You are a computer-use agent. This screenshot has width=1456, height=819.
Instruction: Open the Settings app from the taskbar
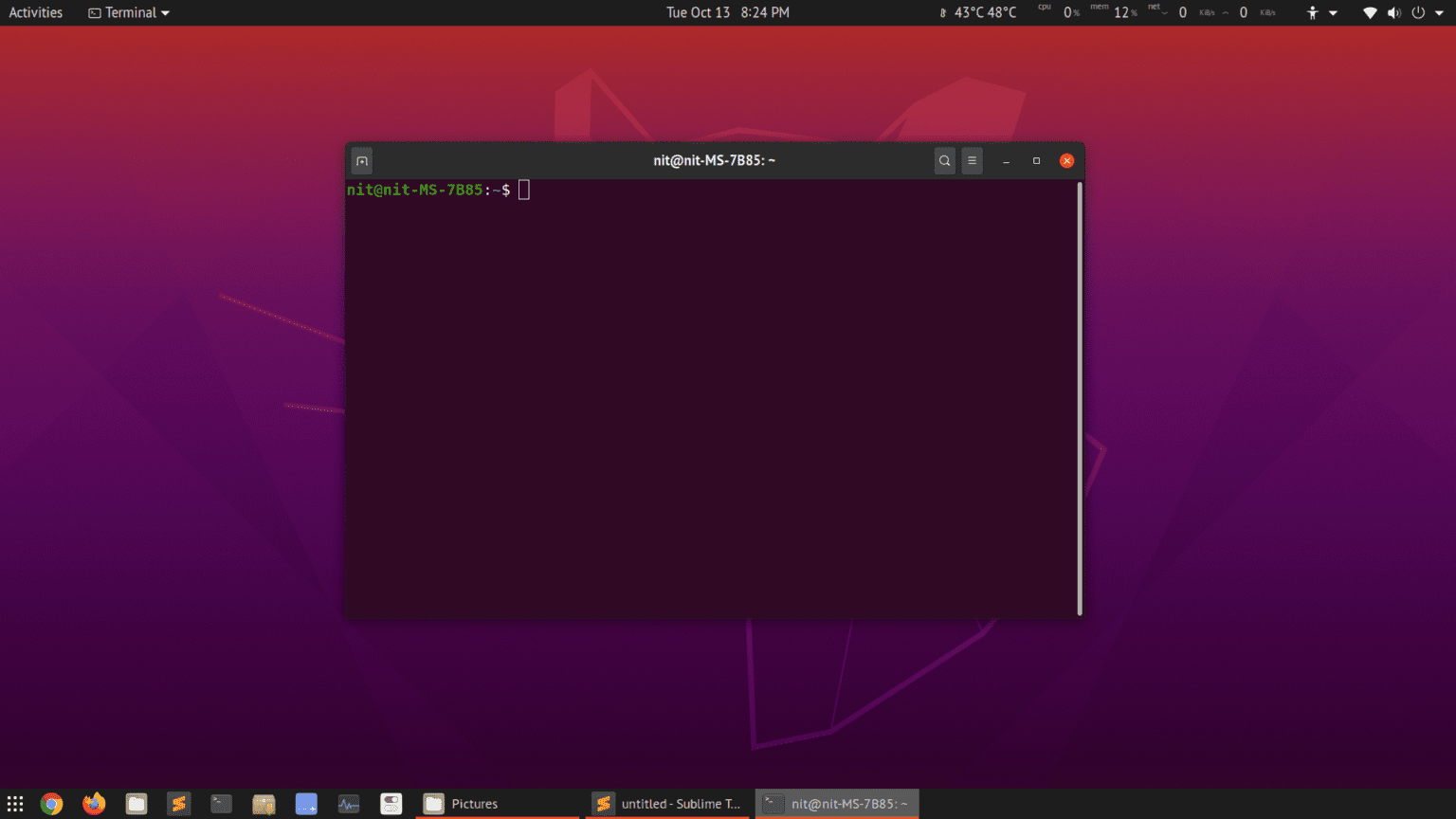391,803
